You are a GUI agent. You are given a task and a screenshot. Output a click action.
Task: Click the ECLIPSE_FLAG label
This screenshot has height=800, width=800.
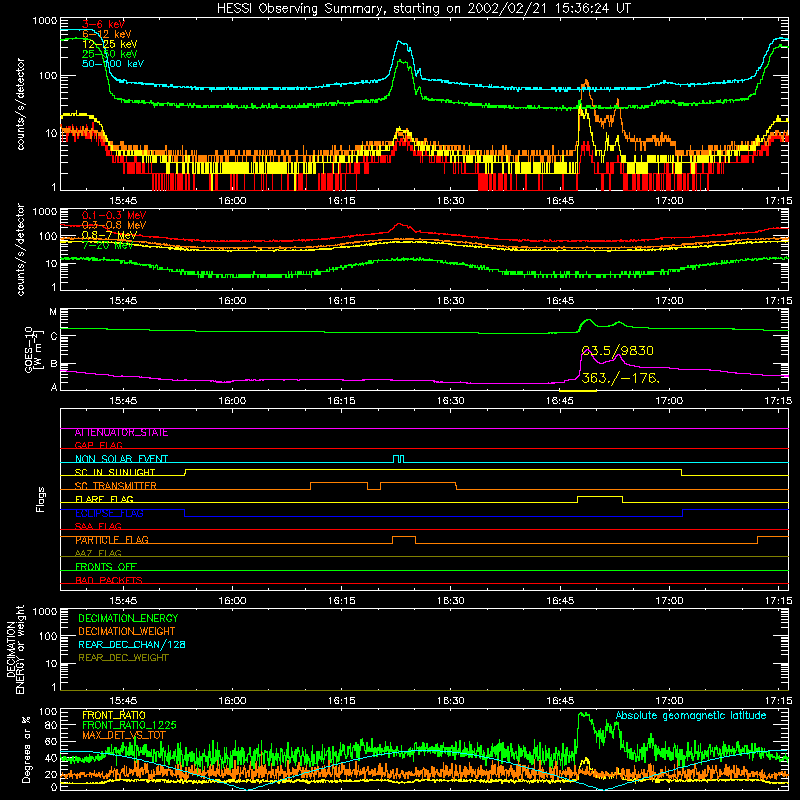109,513
